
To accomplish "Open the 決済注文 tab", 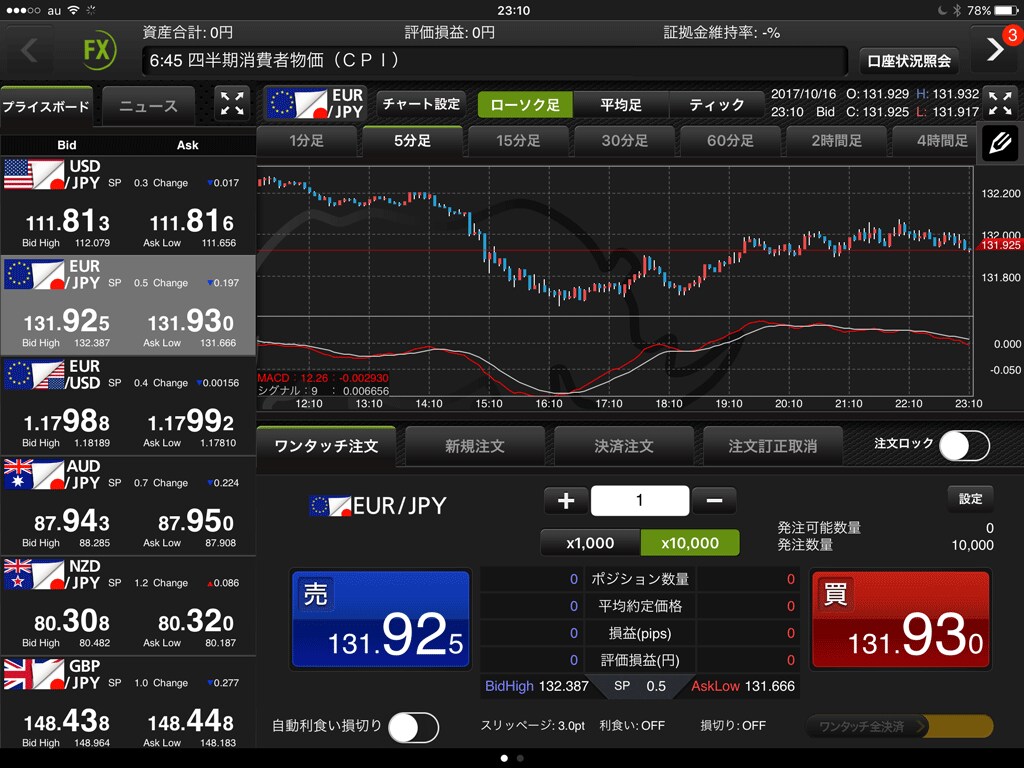I will (624, 446).
